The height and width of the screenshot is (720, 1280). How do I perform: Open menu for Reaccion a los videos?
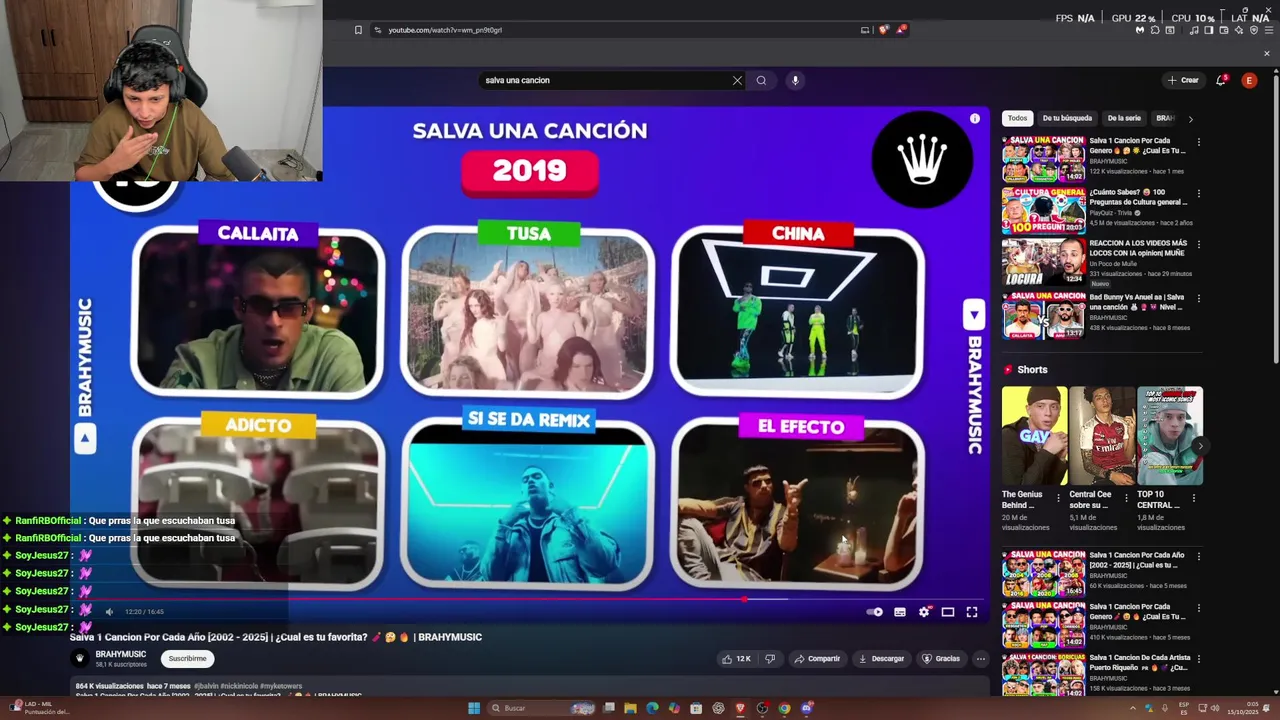tap(1198, 245)
